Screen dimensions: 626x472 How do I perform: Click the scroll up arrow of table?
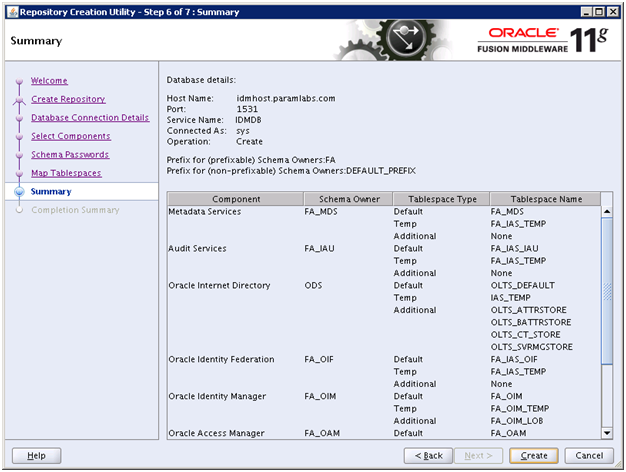[x=607, y=212]
